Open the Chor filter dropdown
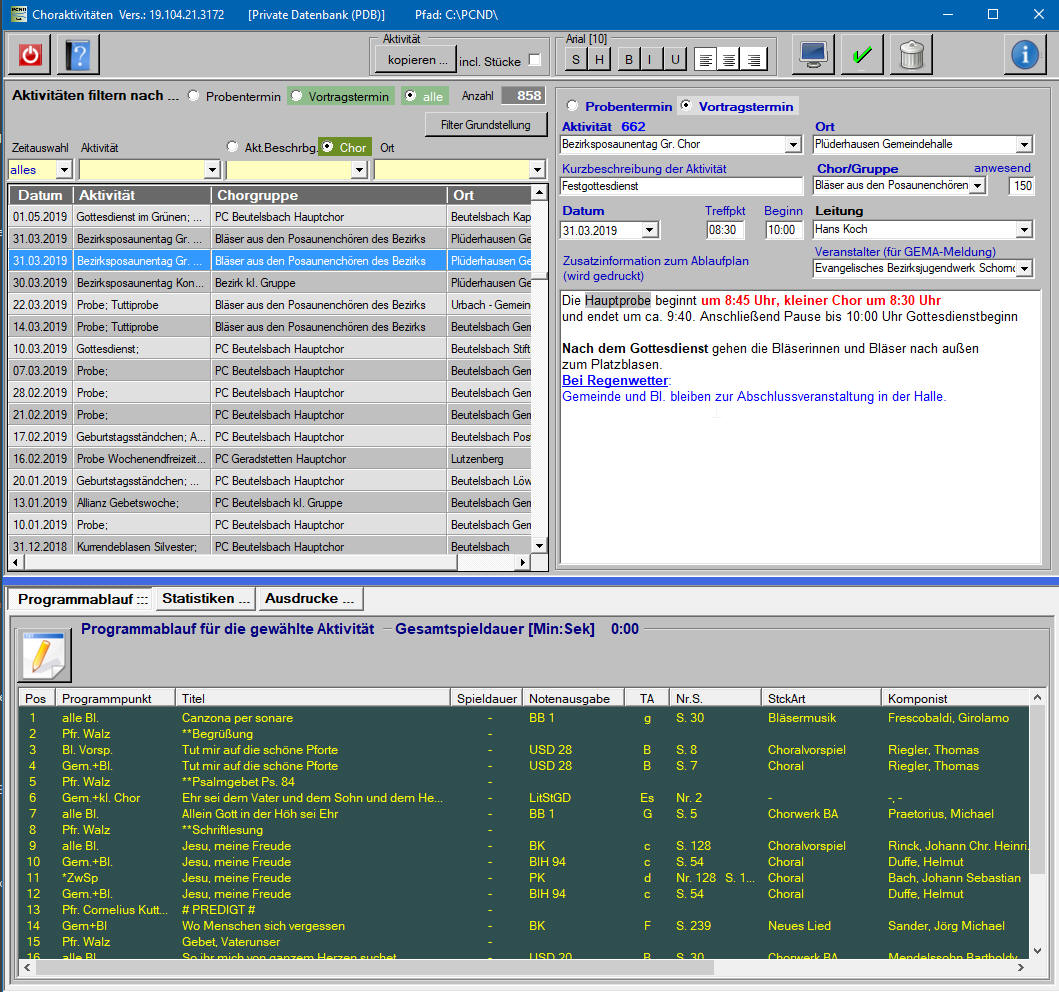Screen dimensions: 1059x992 tap(359, 169)
